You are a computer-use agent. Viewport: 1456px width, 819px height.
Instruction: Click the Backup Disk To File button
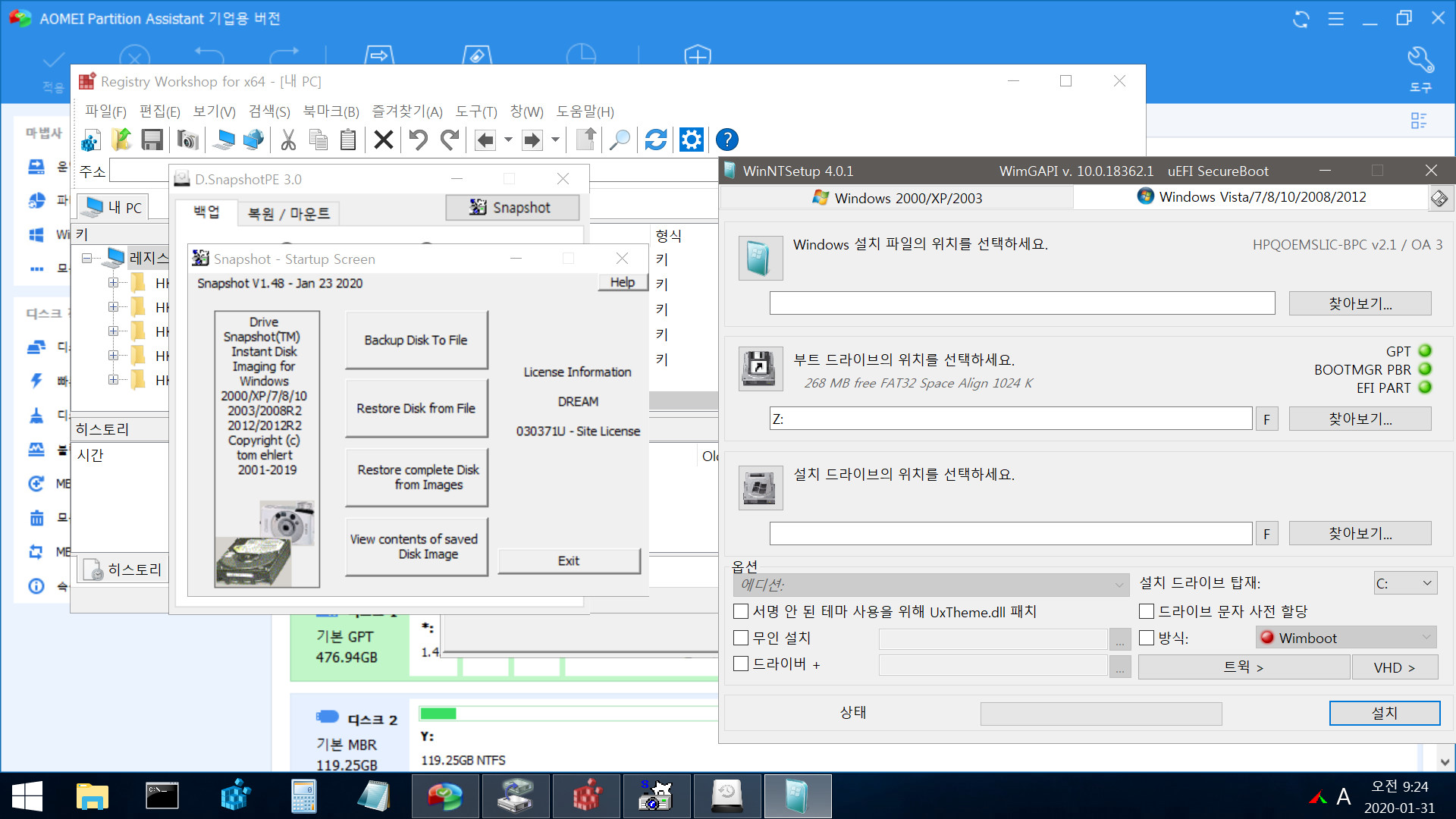pyautogui.click(x=416, y=340)
